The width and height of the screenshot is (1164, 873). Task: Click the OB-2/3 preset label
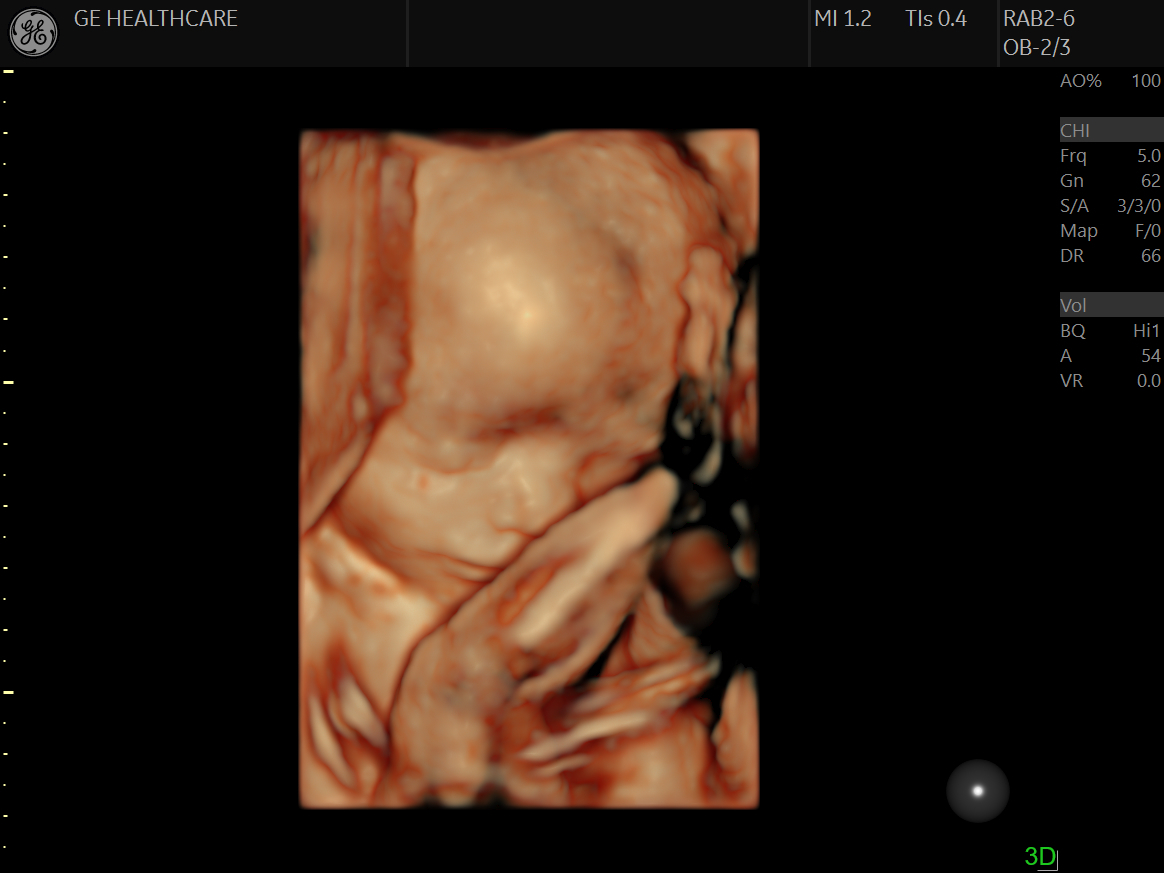click(1037, 47)
